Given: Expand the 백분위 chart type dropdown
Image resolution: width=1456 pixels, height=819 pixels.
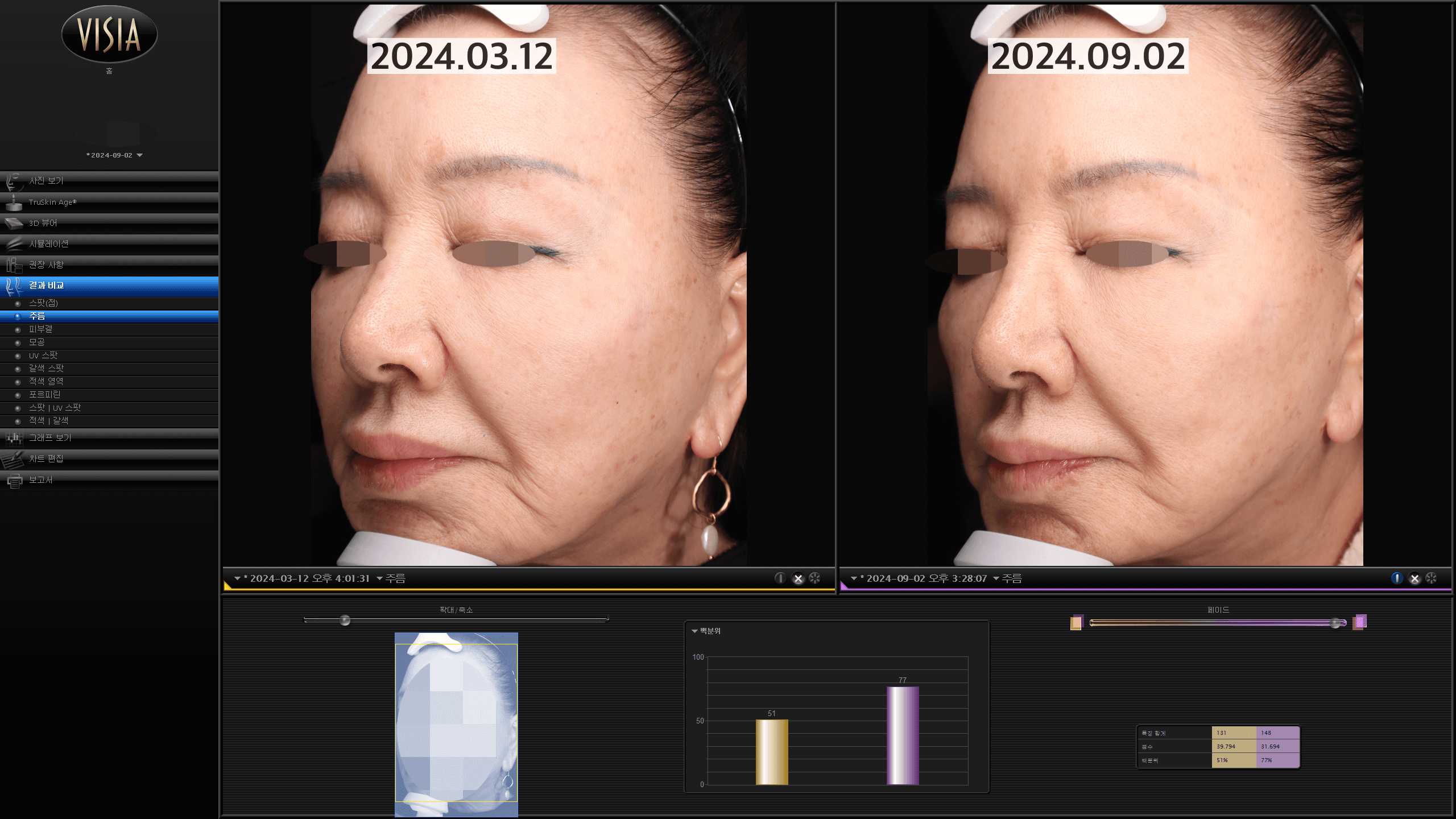Looking at the screenshot, I should [x=706, y=631].
